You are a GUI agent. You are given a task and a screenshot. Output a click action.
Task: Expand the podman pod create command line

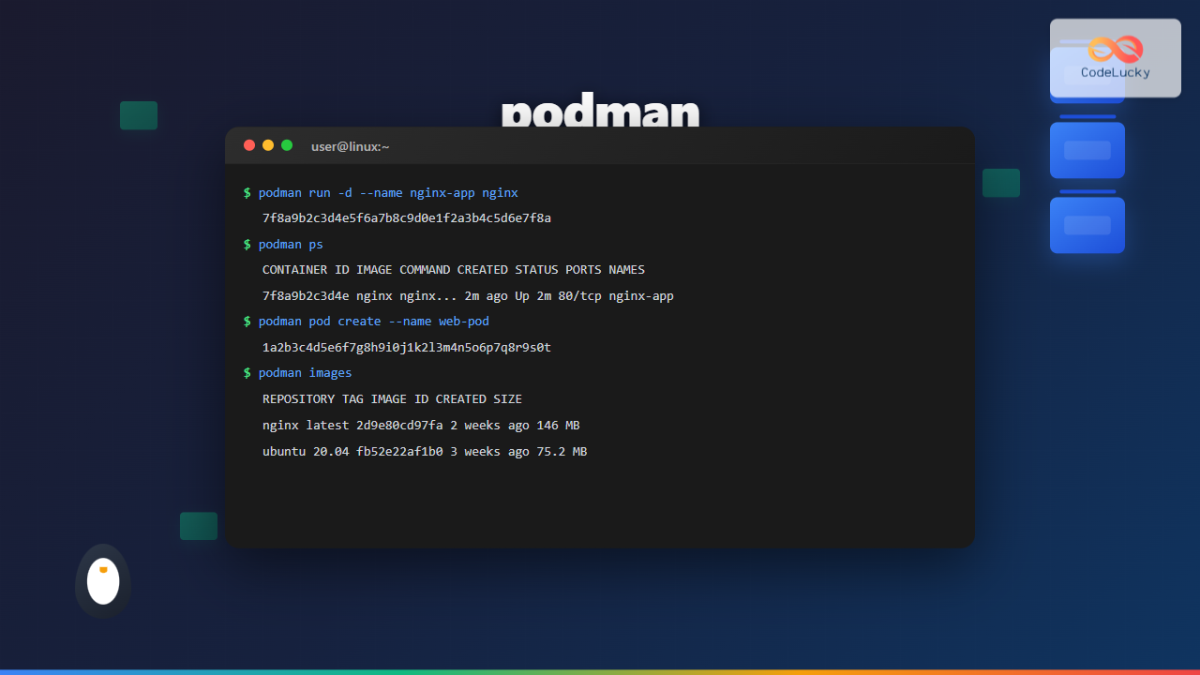click(372, 321)
